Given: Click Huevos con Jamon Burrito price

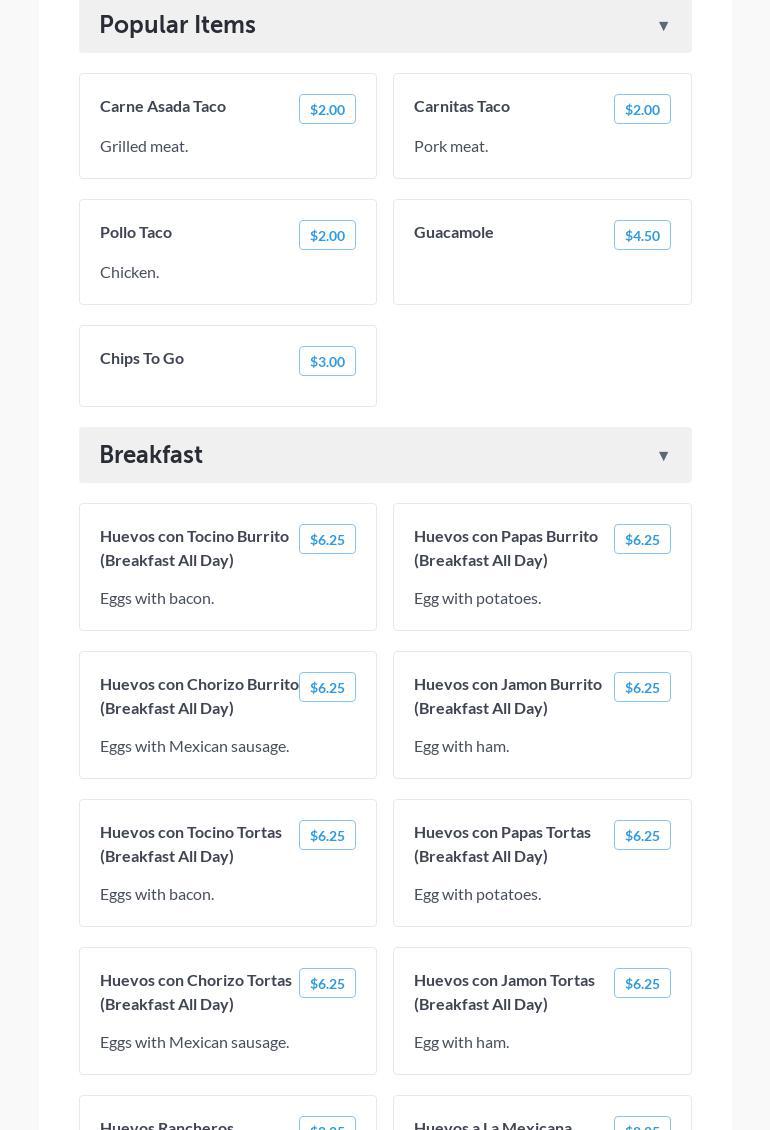Looking at the screenshot, I should point(642,688).
